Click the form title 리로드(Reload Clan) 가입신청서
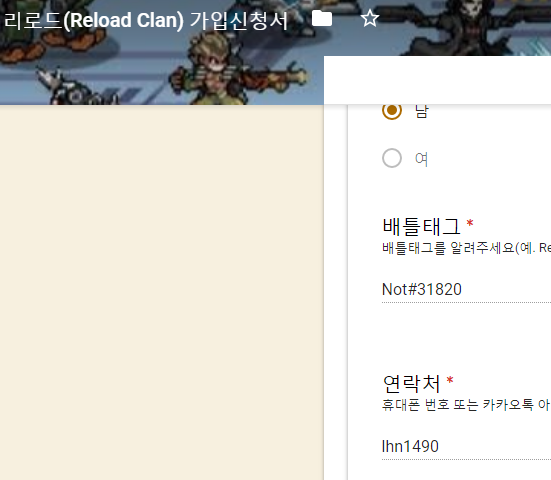Image resolution: width=551 pixels, height=480 pixels. click(x=146, y=20)
